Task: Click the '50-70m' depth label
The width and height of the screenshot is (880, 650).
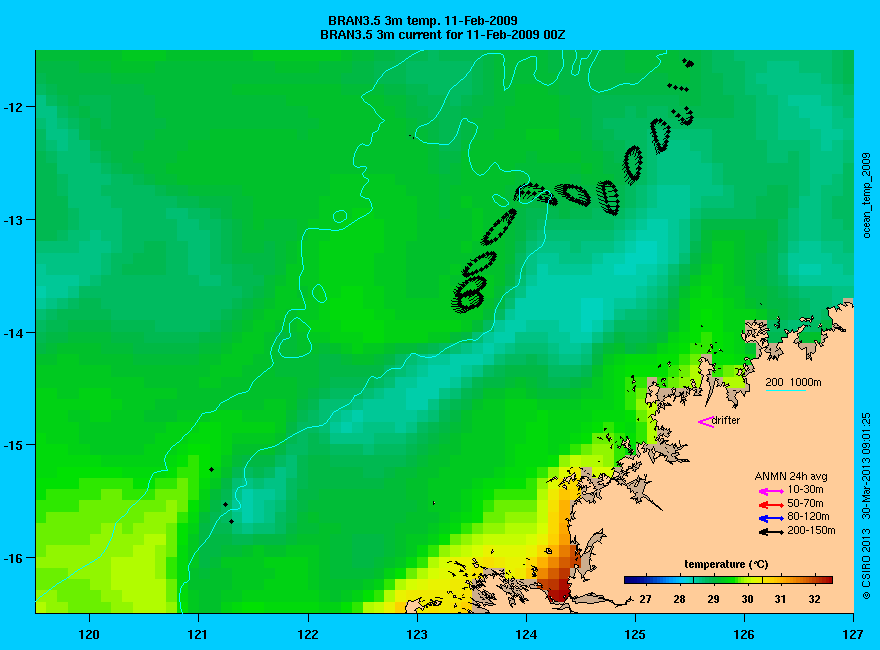Action: click(805, 503)
